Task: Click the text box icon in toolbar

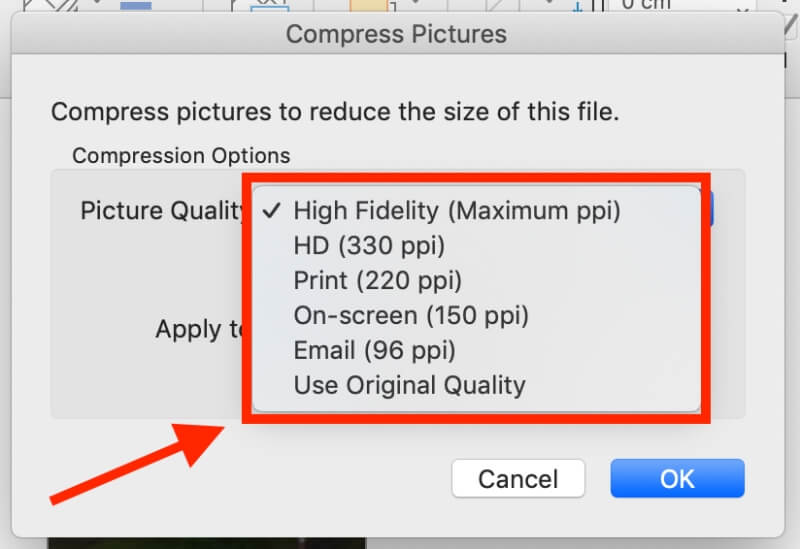Action: click(270, 5)
